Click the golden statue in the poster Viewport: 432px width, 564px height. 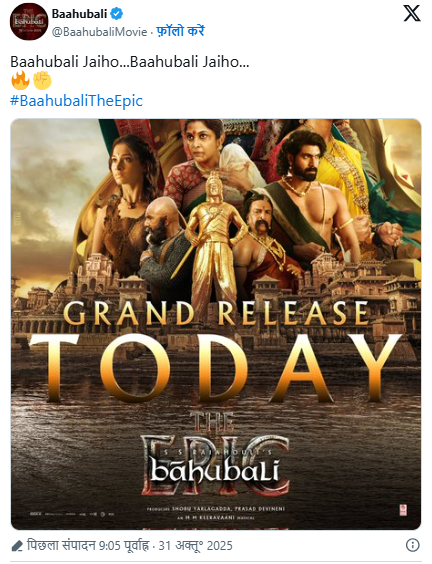214,236
